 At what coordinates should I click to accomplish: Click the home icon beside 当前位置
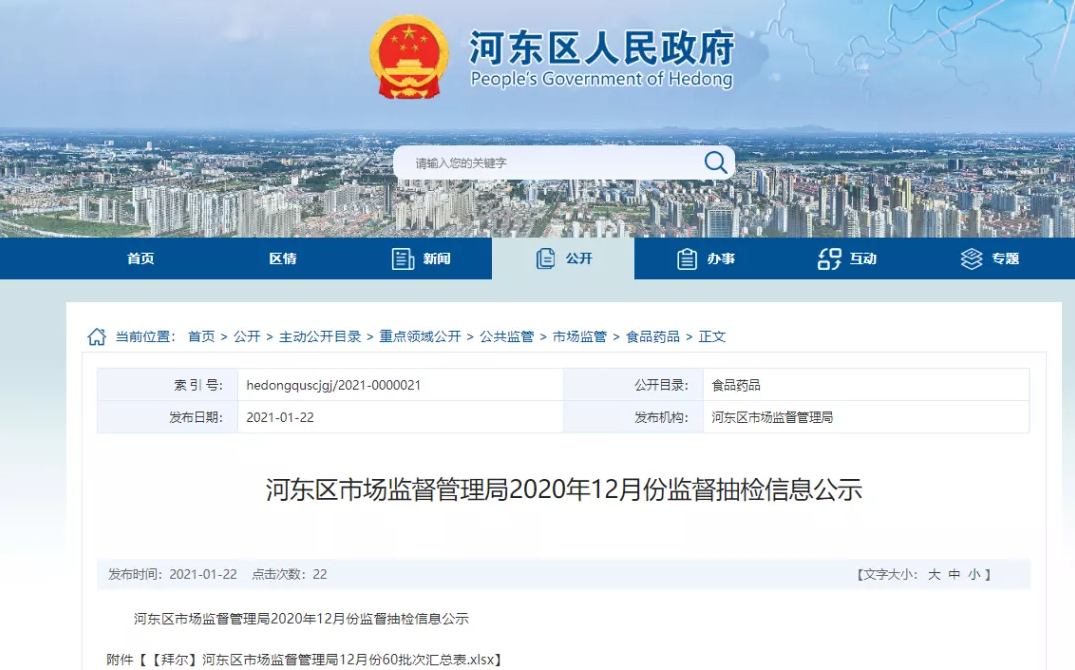(x=97, y=337)
